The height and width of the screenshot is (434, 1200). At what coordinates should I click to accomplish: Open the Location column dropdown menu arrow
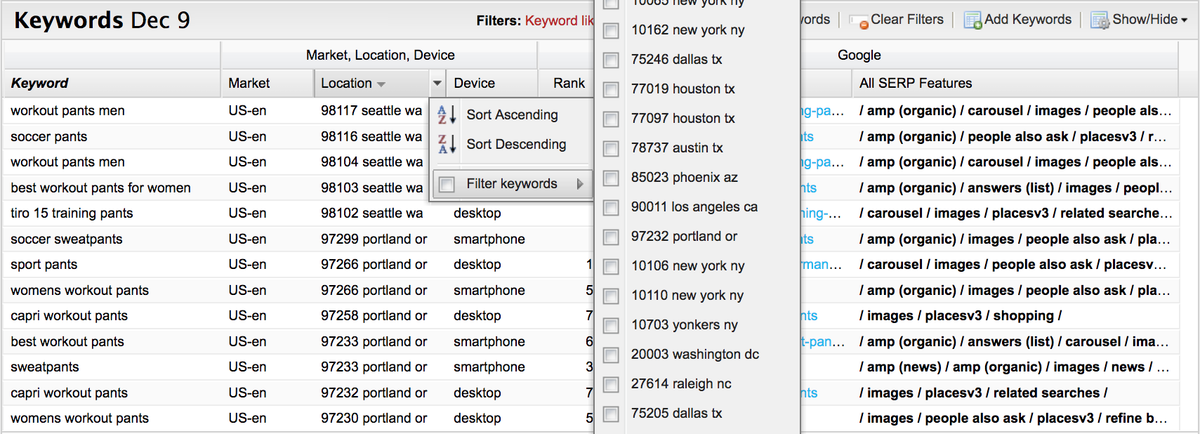437,84
